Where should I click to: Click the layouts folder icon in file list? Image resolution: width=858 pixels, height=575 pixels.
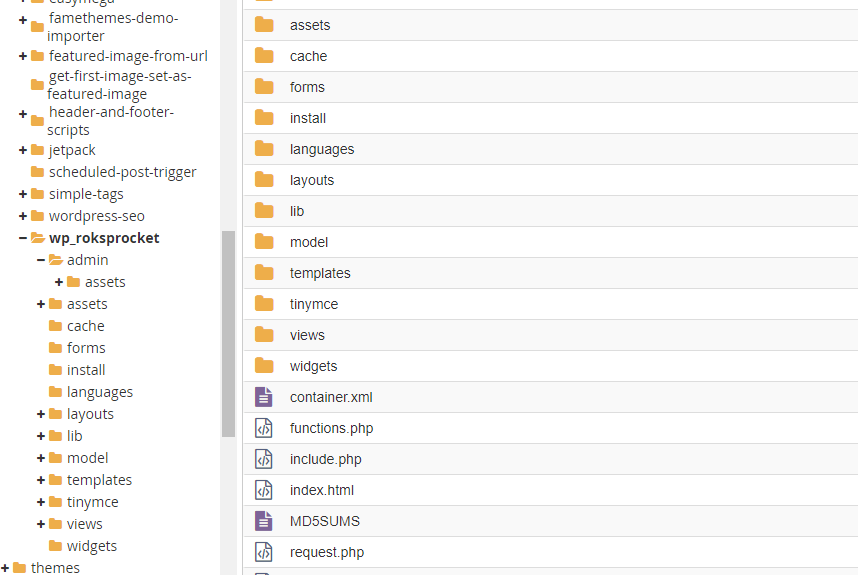tap(264, 179)
